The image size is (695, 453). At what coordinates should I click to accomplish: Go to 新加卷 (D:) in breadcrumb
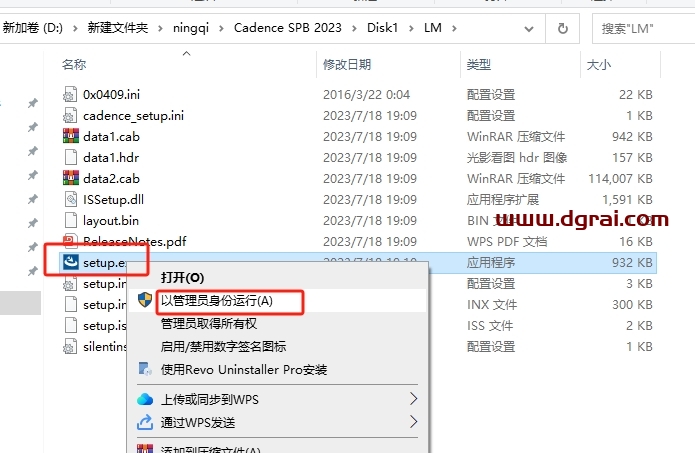coord(33,28)
